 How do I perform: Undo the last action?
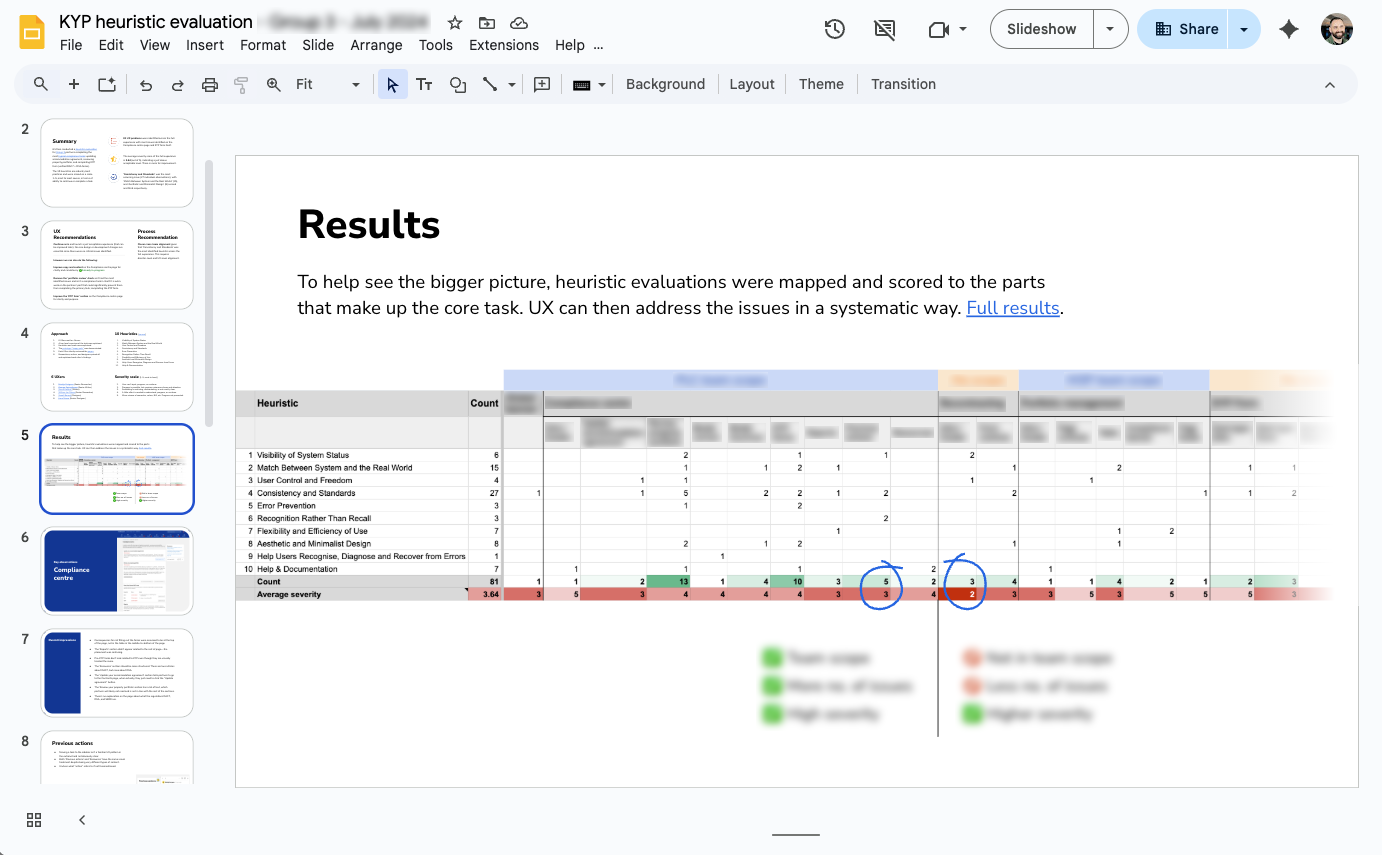coord(145,84)
